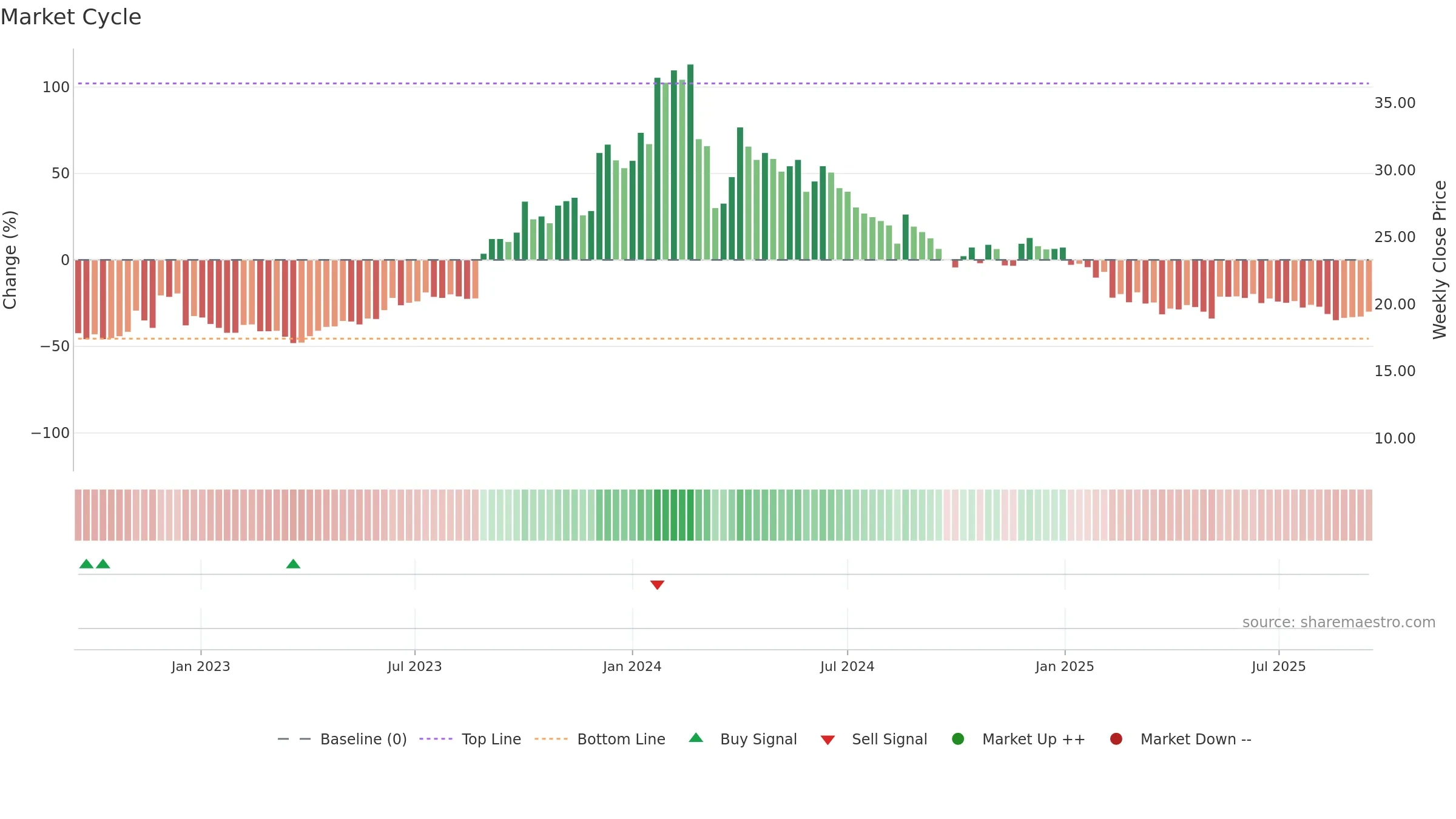The width and height of the screenshot is (1456, 819).
Task: Click the 20.00 price tick label
Action: 1395,305
